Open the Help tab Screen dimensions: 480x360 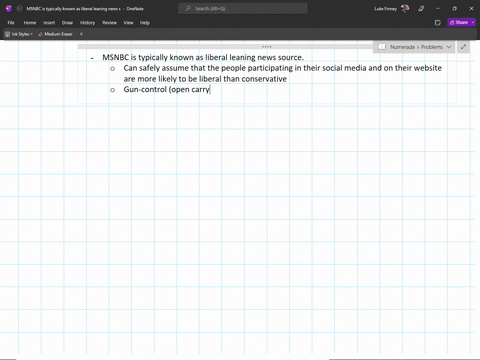tap(145, 23)
